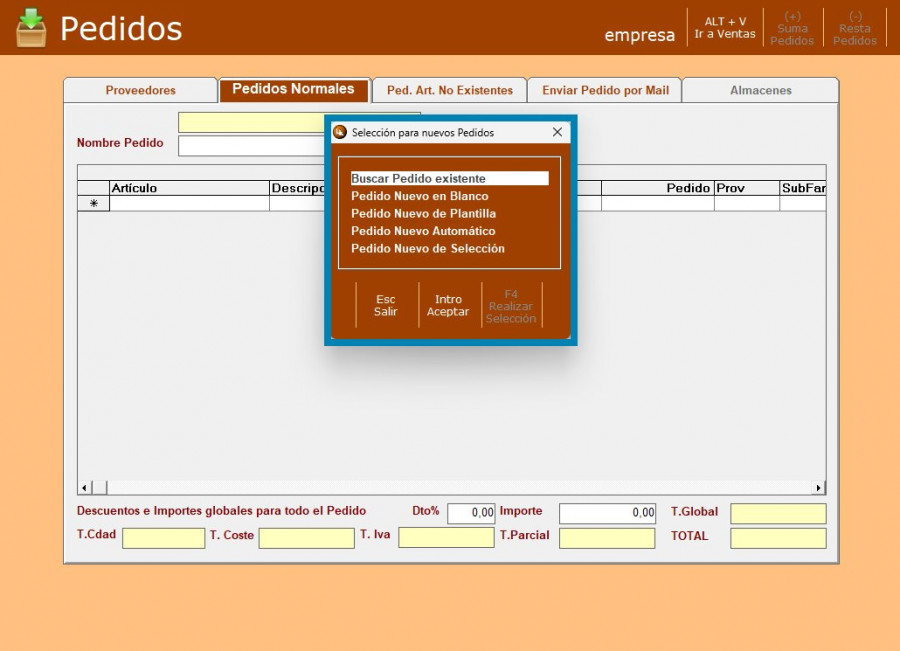Choose Pedido Nuevo de Selección

[428, 249]
